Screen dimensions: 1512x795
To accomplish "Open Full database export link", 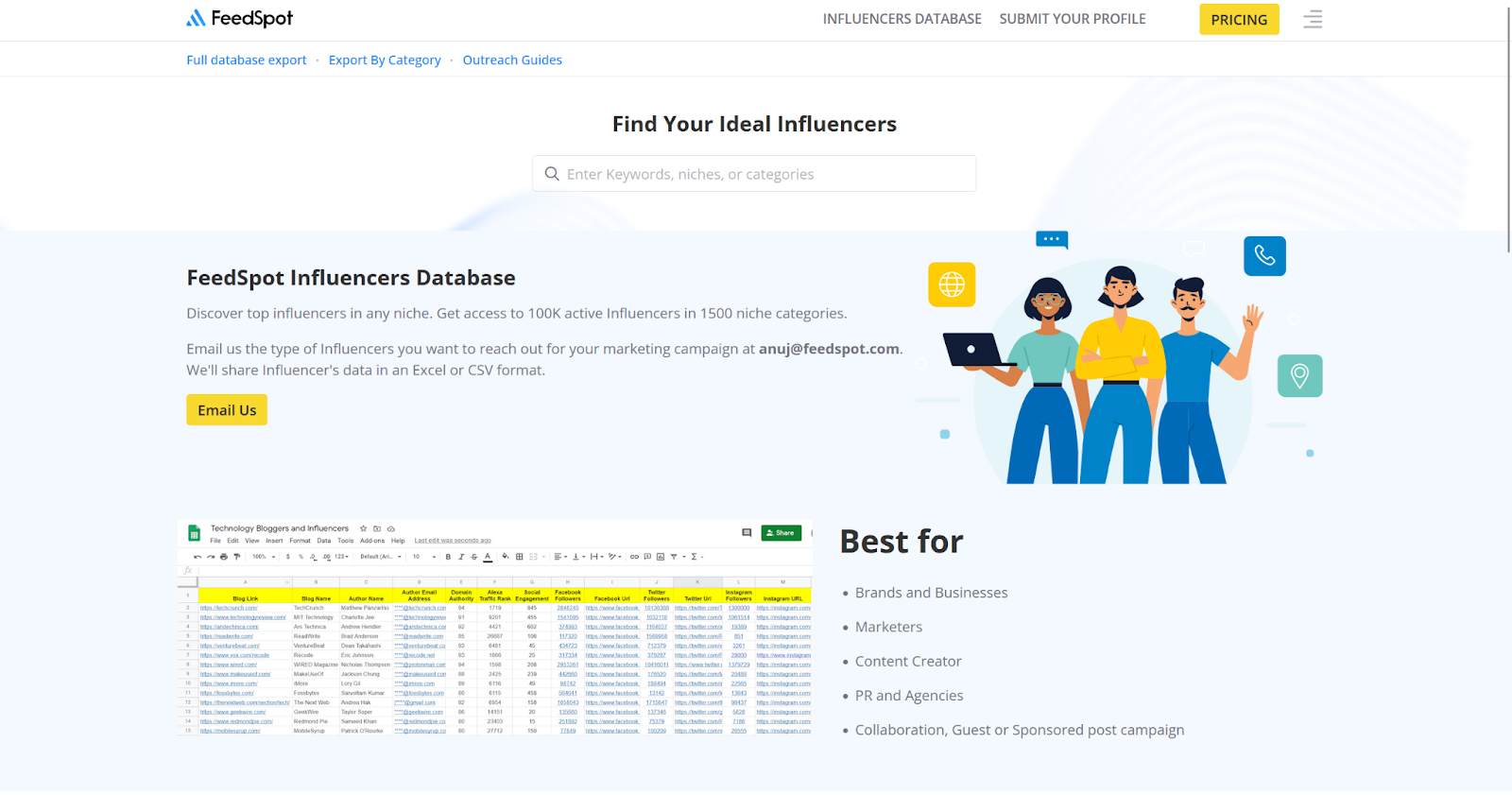I will (247, 60).
